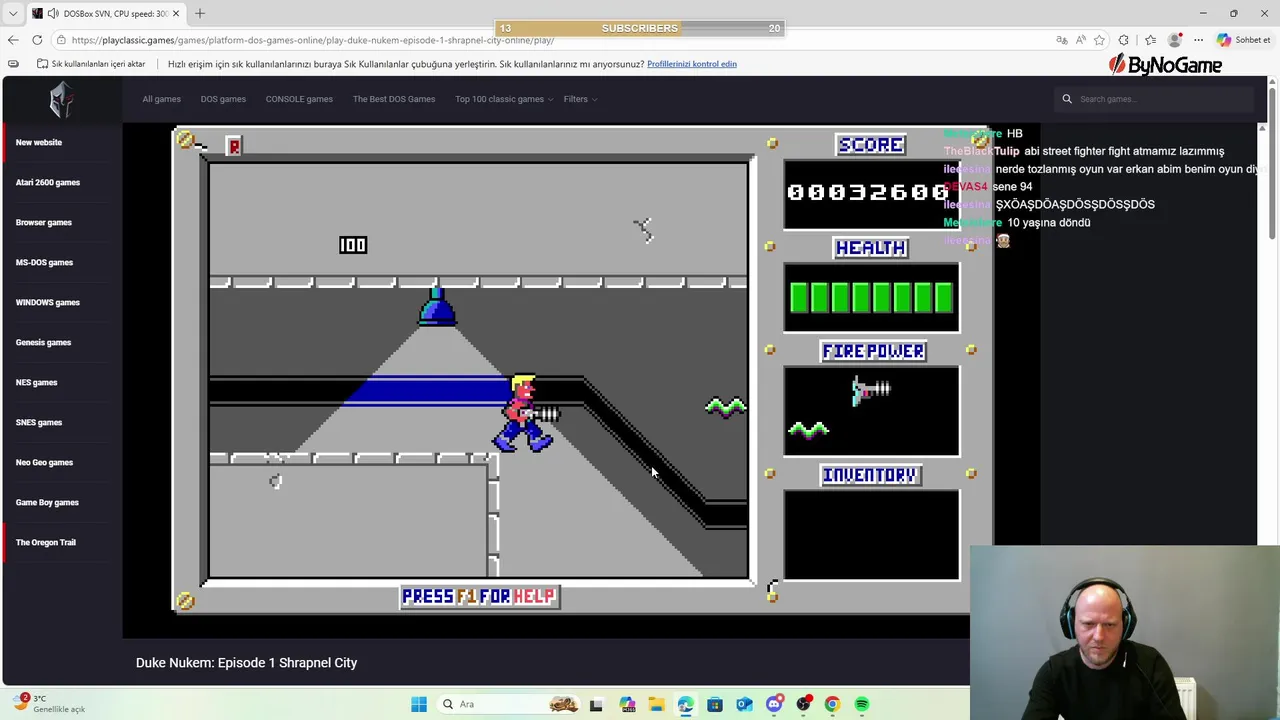Click the search magnifier icon
Viewport: 1280px width, 720px height.
(1067, 99)
